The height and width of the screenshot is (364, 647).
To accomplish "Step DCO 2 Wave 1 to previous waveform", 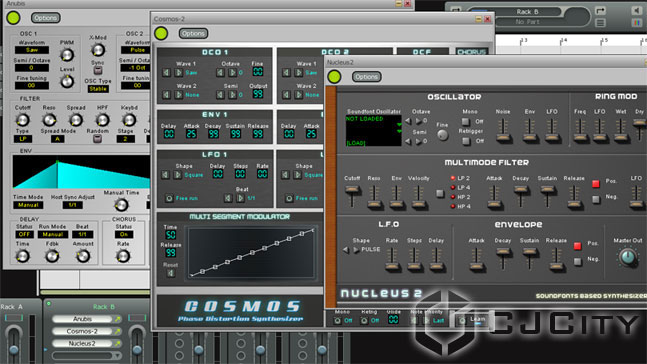I will point(286,73).
